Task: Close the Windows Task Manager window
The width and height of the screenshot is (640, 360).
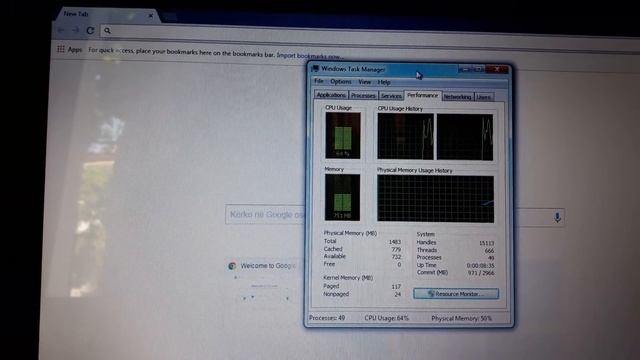Action: coord(497,69)
